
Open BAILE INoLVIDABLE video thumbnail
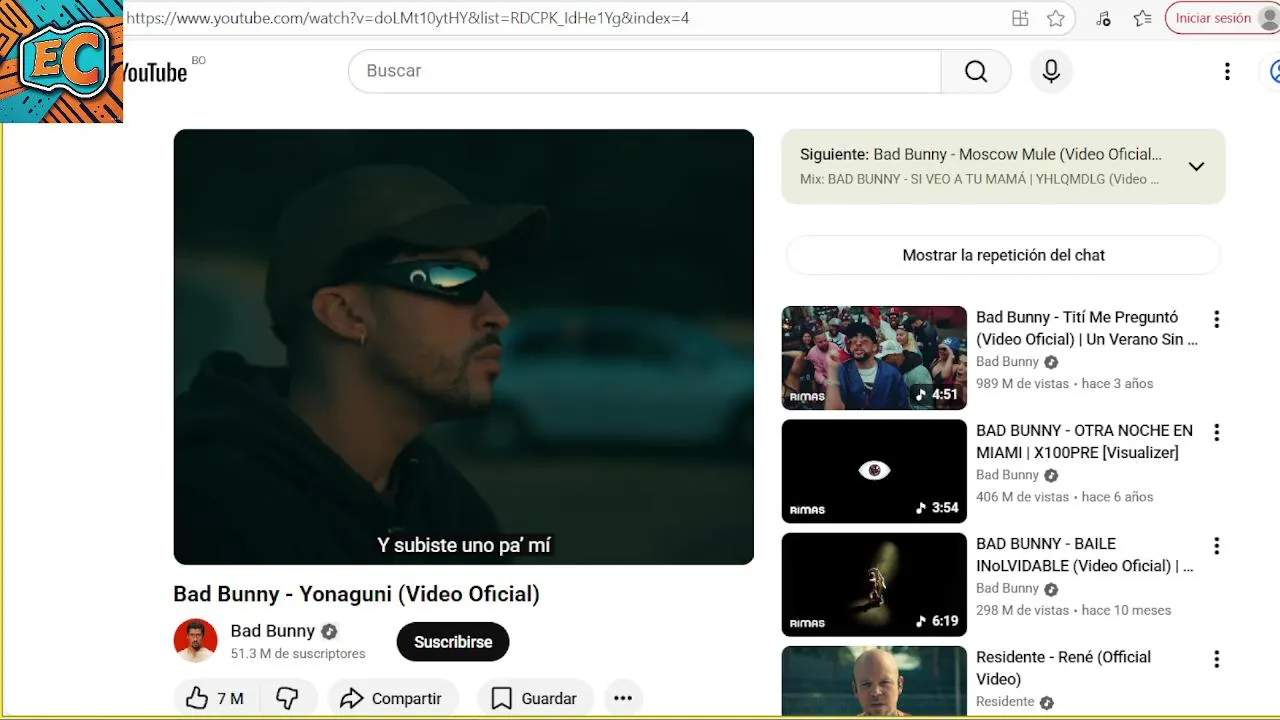tap(874, 584)
